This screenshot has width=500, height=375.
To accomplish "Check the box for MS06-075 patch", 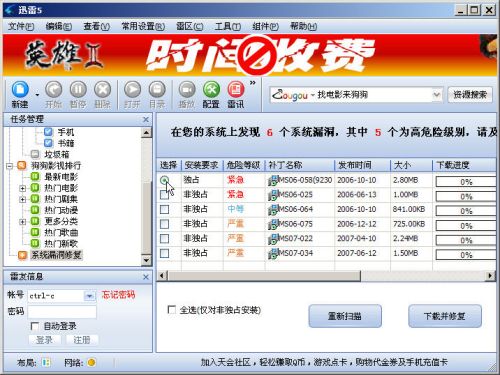I will click(x=164, y=224).
